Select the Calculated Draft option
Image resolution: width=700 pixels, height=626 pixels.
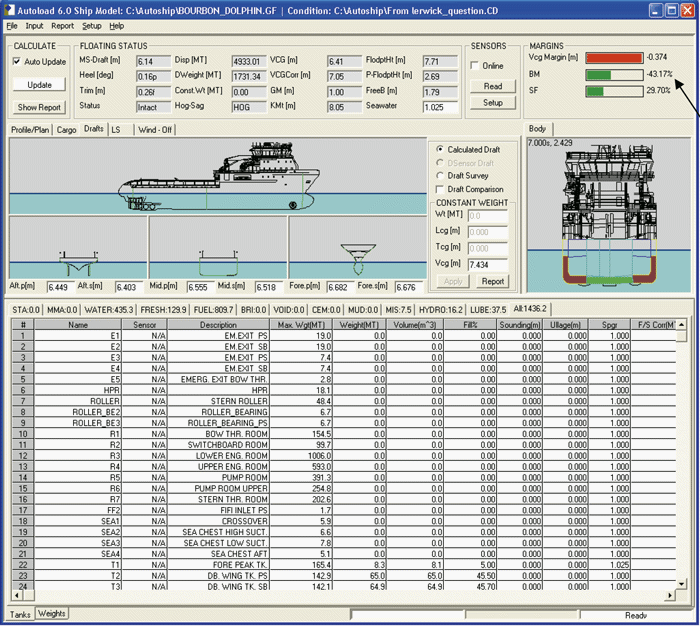[441, 149]
